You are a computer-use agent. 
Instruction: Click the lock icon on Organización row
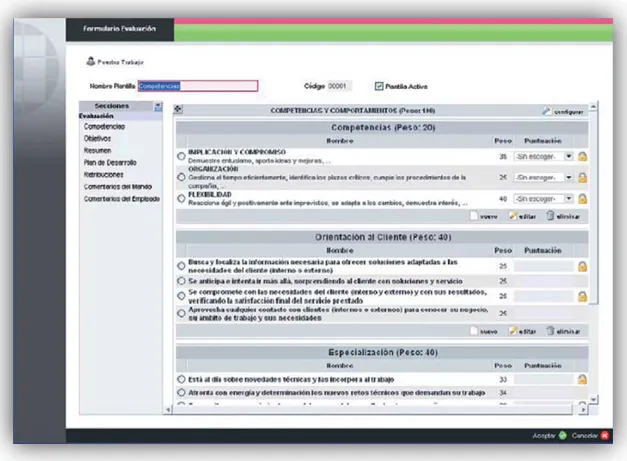[x=582, y=178]
